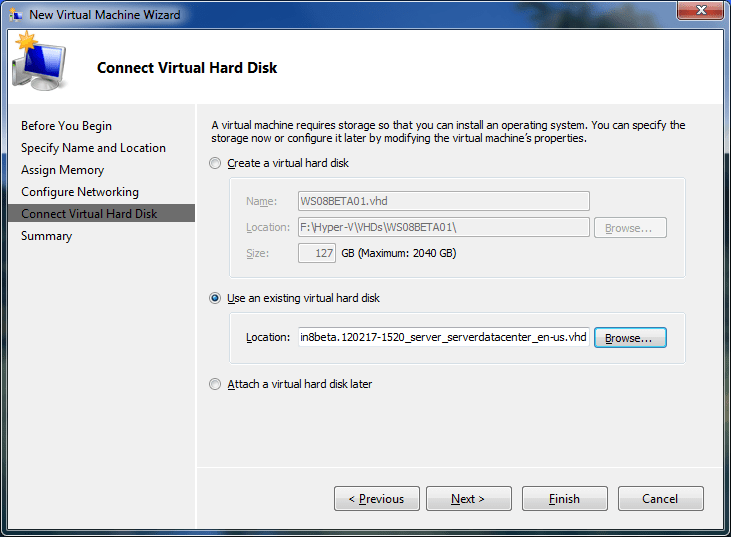
Task: Click Browse for existing disk location
Action: [630, 338]
